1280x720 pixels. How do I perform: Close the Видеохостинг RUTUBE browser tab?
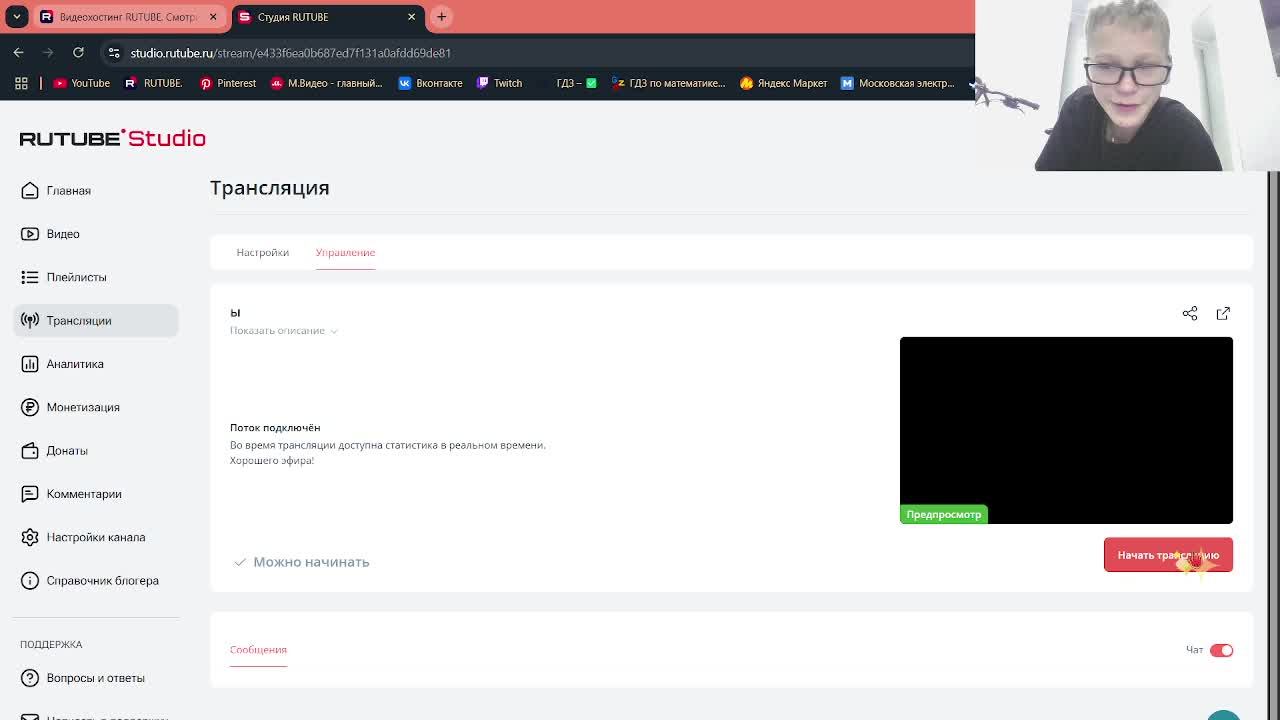click(x=213, y=17)
